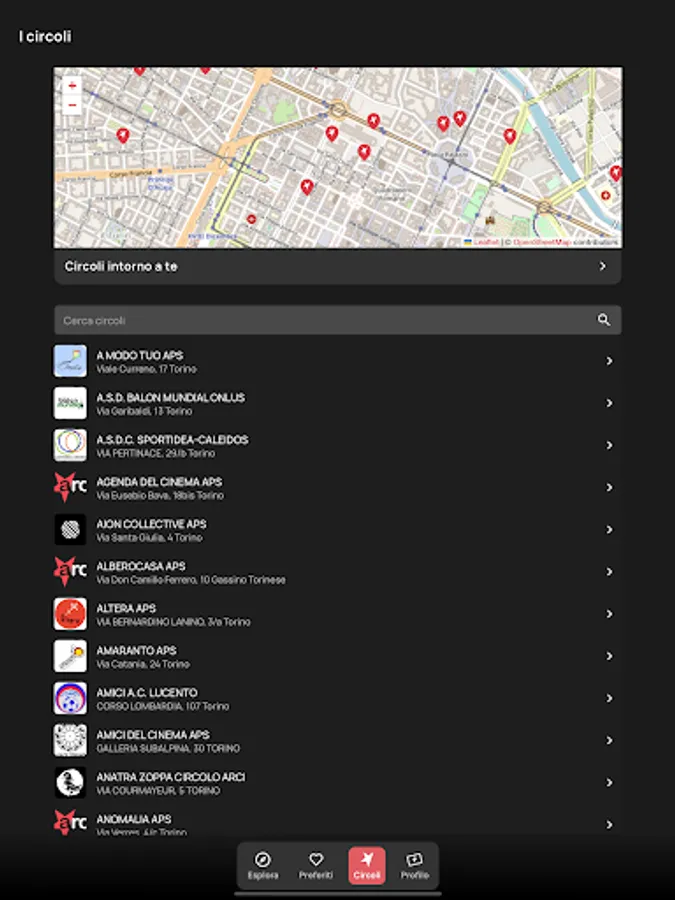
Task: Tap the Circoli intorno a te label
Action: [x=121, y=266]
